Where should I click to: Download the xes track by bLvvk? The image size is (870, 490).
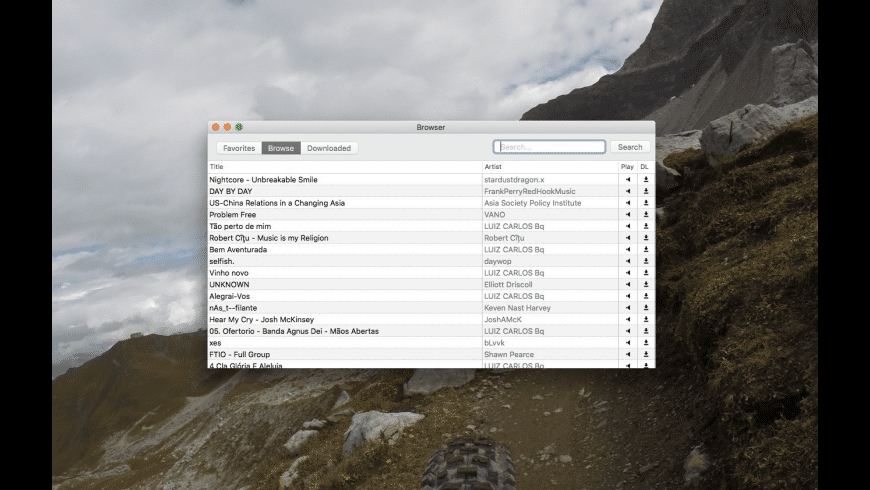[x=646, y=342]
